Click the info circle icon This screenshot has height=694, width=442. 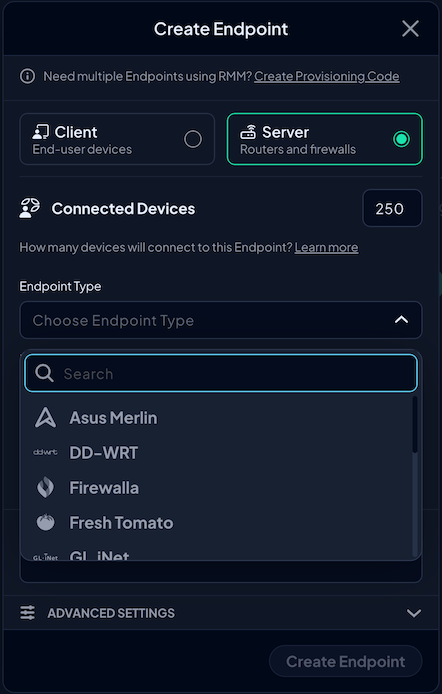(x=27, y=76)
